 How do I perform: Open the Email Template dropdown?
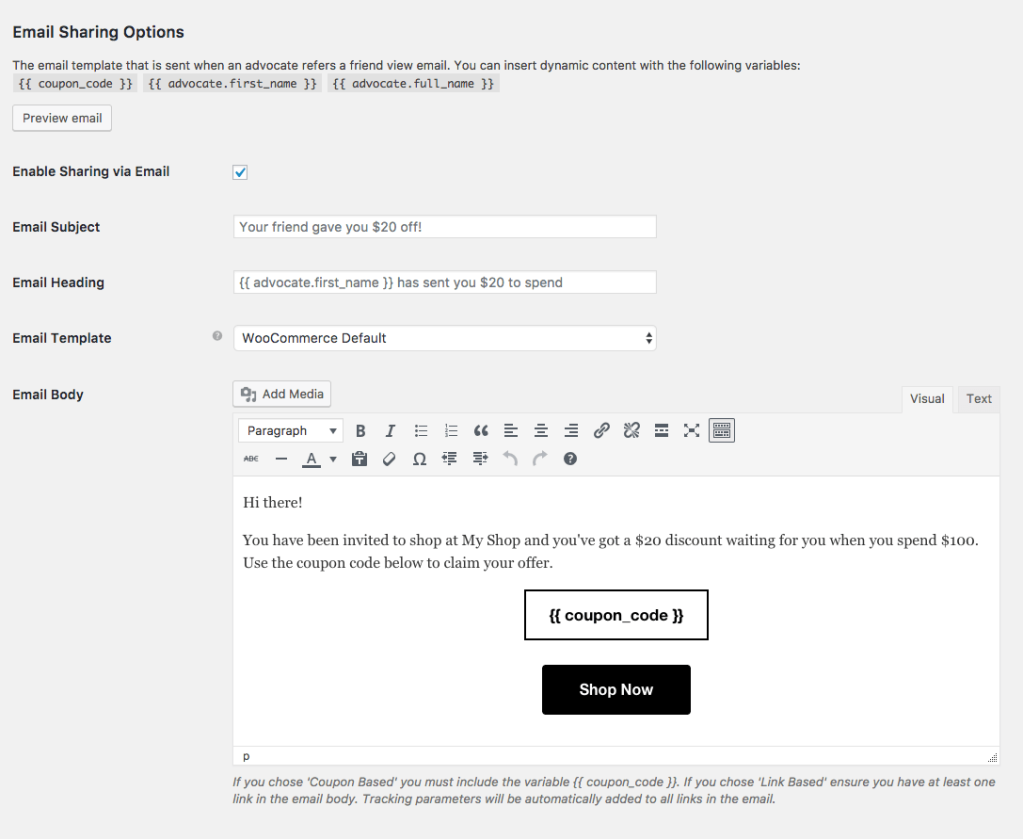(x=444, y=338)
